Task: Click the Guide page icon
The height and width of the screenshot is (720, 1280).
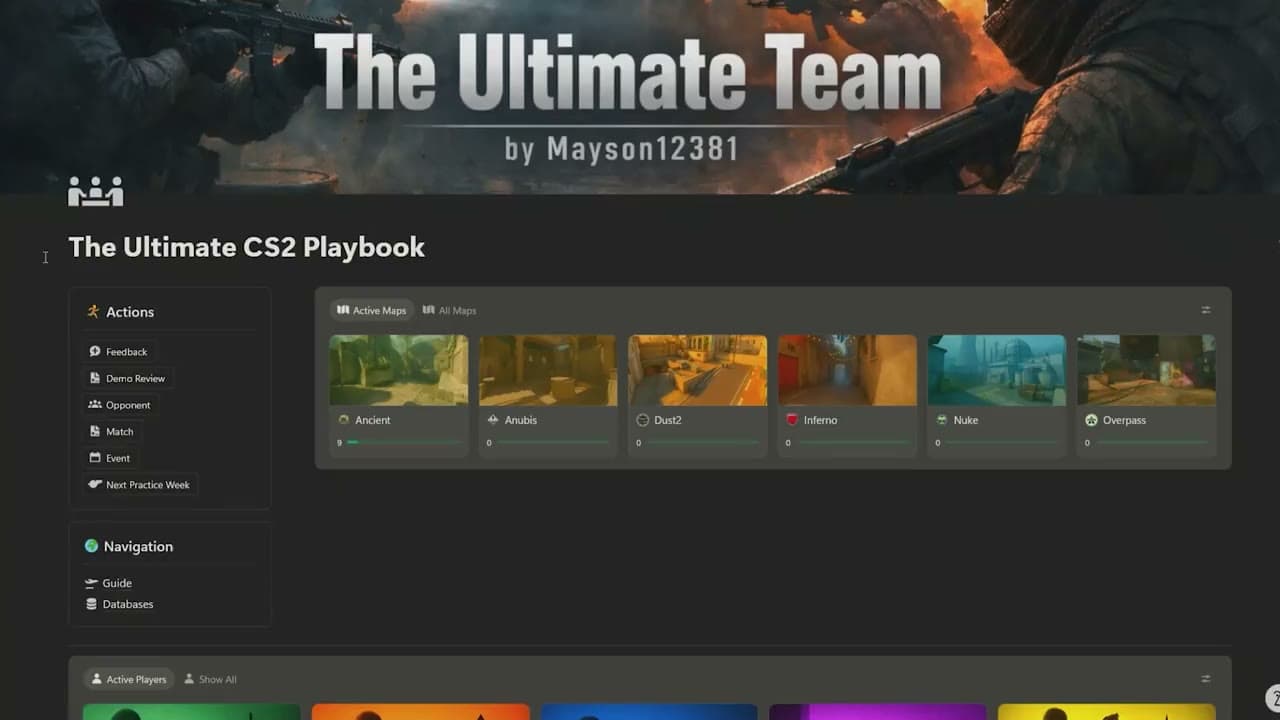Action: 92,583
